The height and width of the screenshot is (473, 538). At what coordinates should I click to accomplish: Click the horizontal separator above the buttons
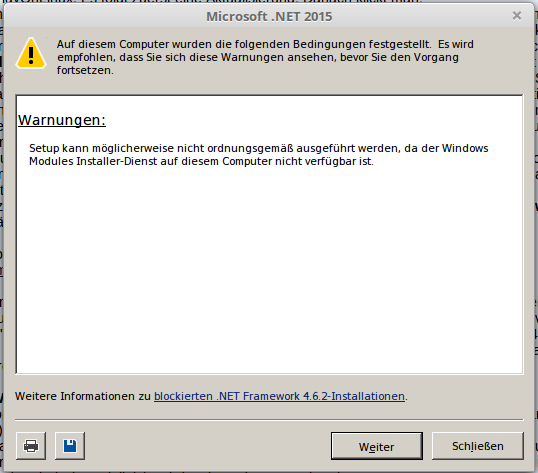pyautogui.click(x=269, y=419)
